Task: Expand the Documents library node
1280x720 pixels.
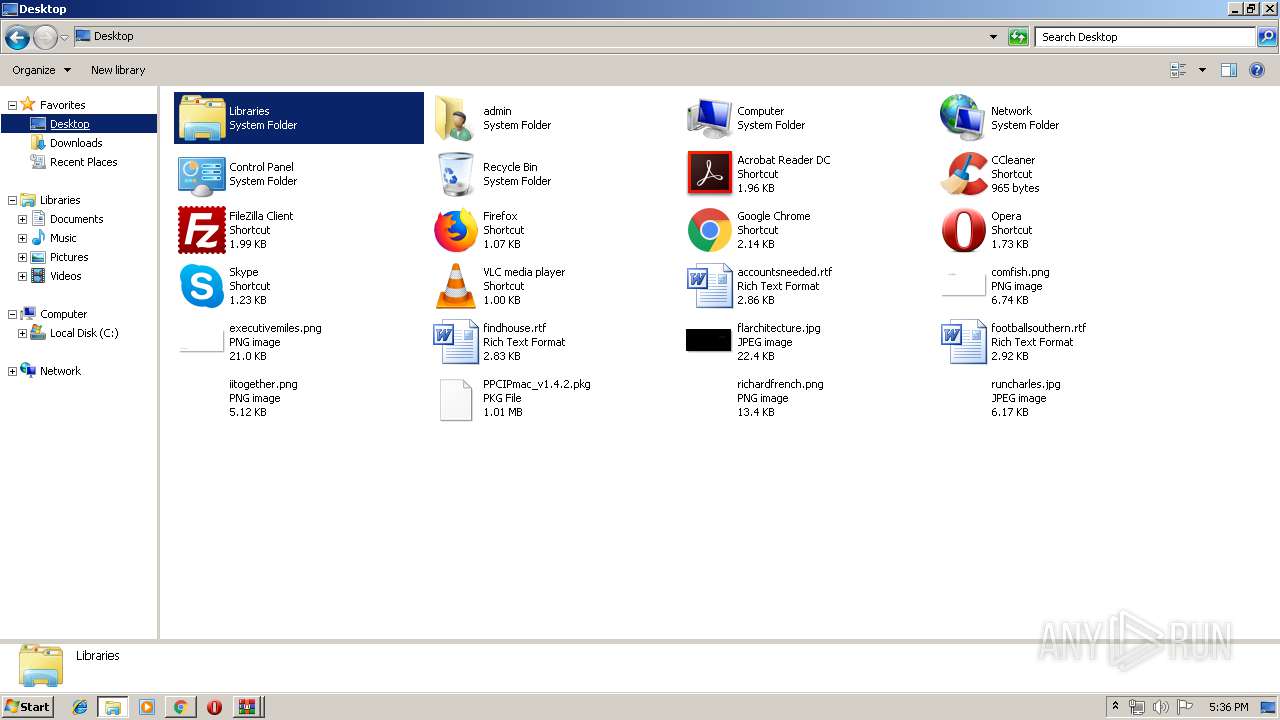Action: click(x=22, y=219)
